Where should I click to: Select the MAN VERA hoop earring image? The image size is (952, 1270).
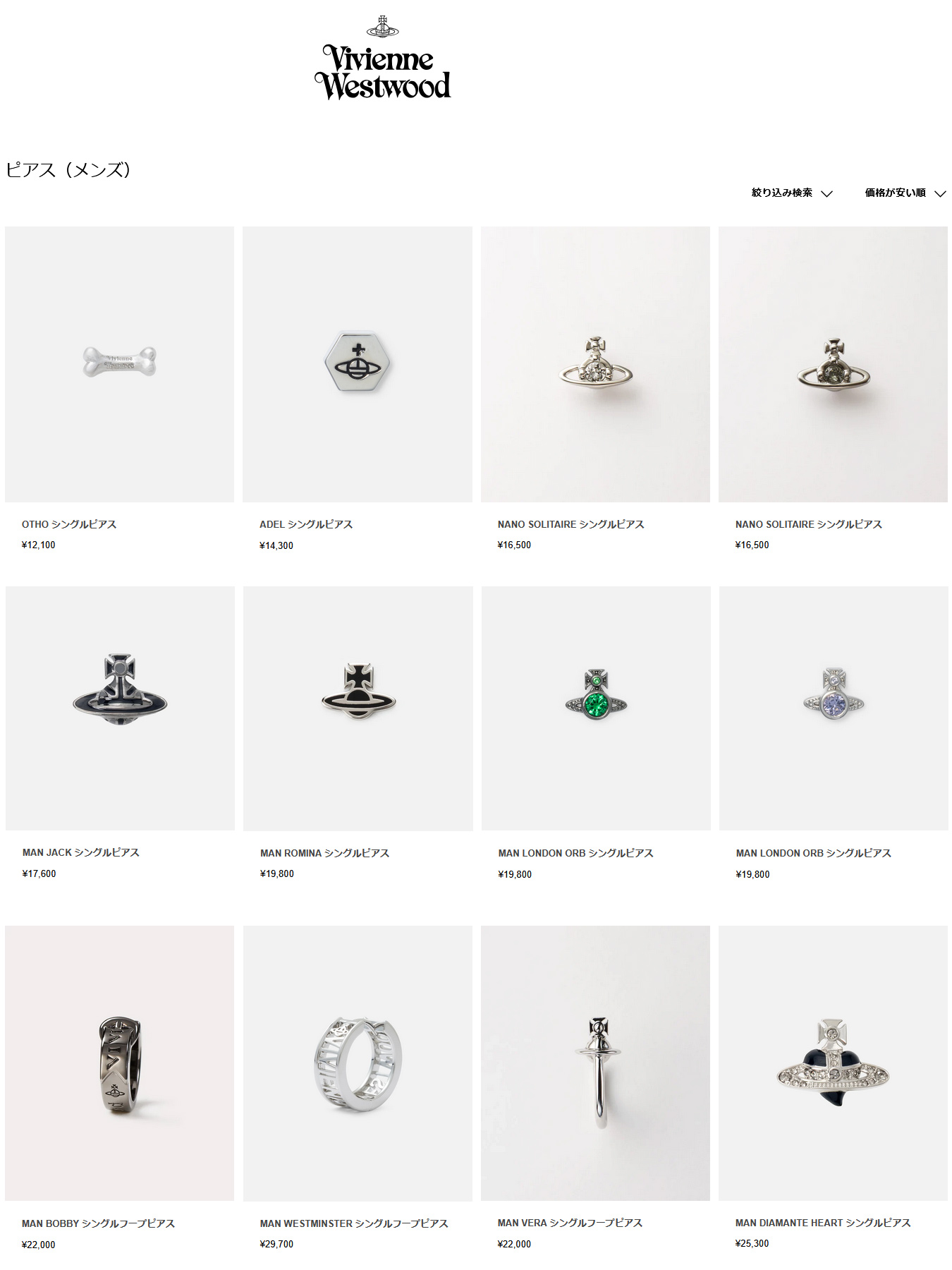click(x=595, y=1063)
